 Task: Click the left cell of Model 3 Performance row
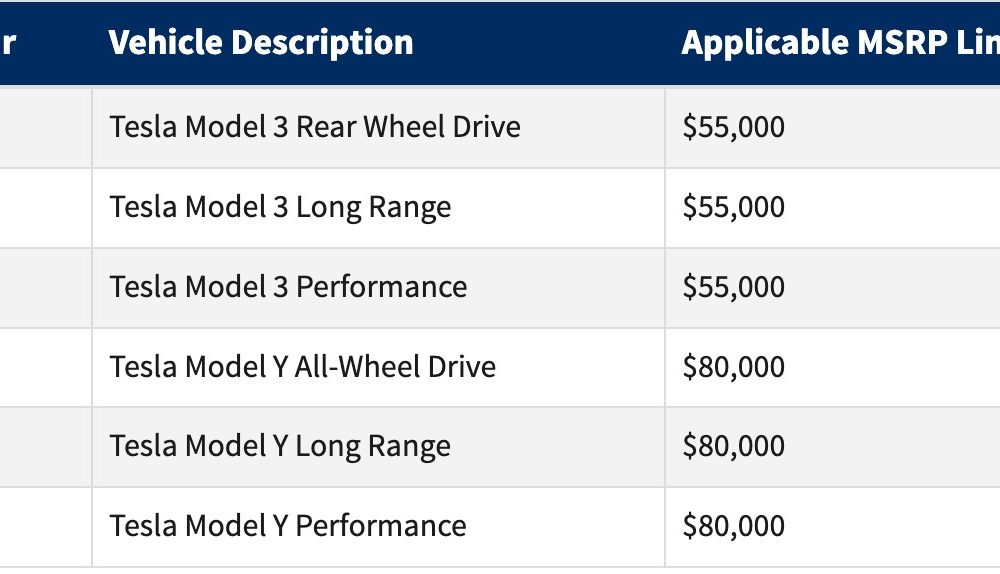tap(46, 288)
